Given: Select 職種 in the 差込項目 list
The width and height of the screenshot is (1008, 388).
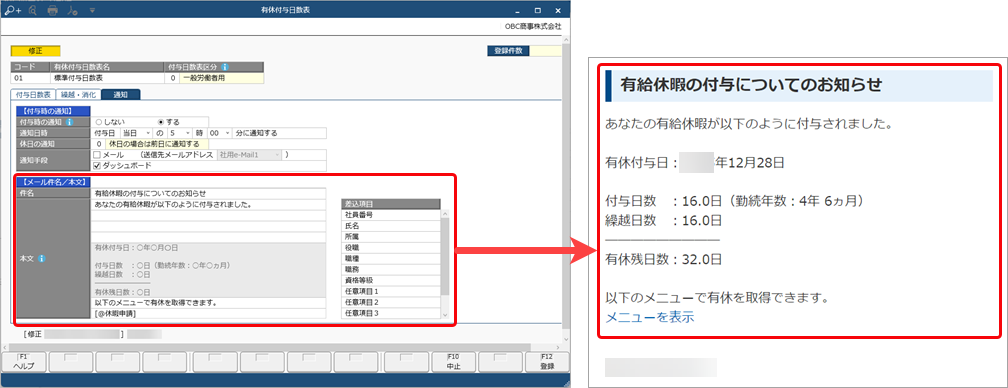Looking at the screenshot, I should [x=390, y=258].
